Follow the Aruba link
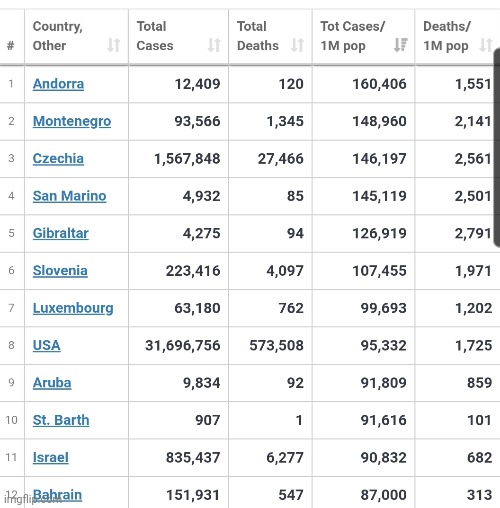Image resolution: width=500 pixels, height=508 pixels. pos(52,383)
